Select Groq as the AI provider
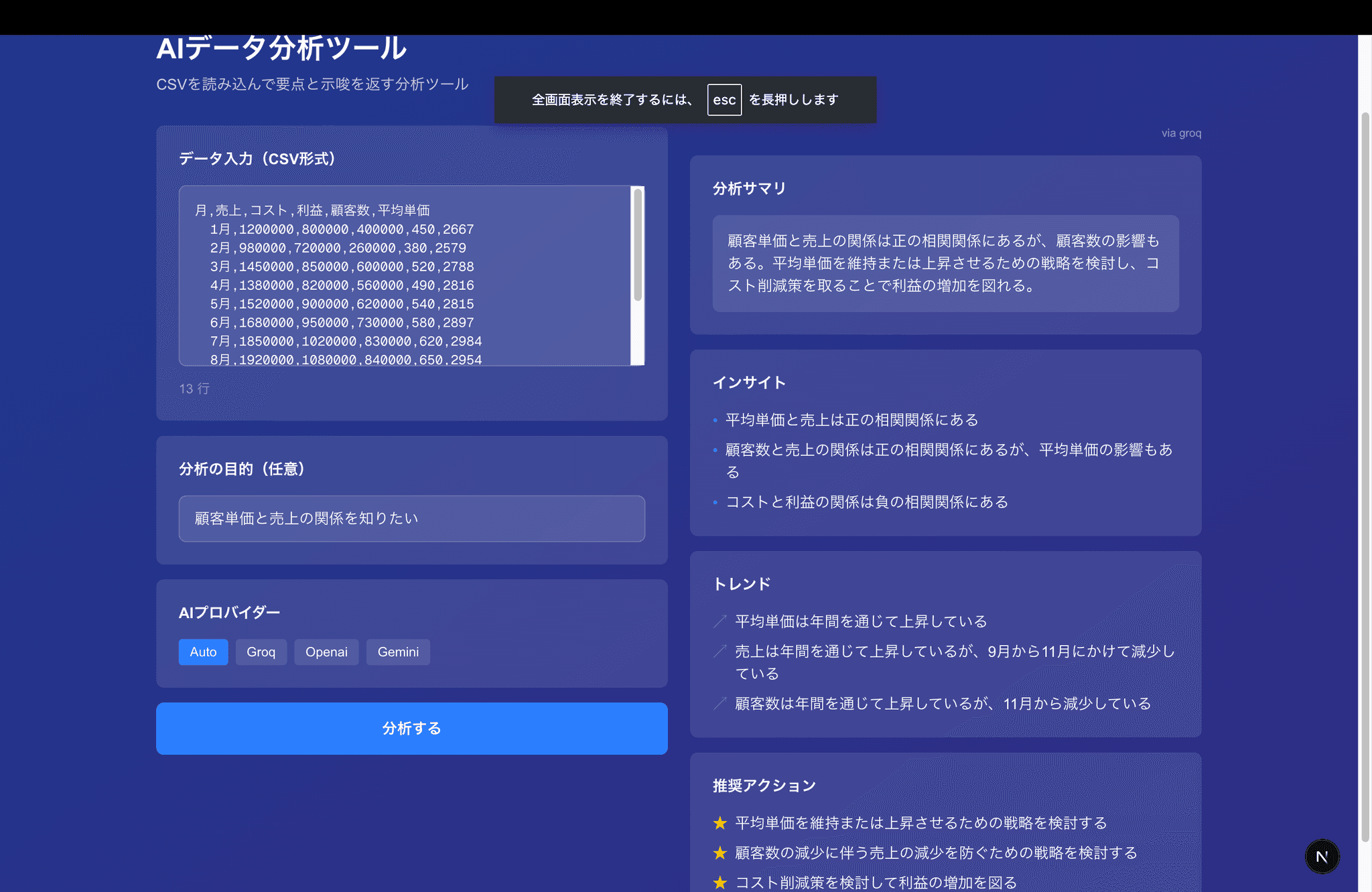This screenshot has height=892, width=1372. click(261, 652)
